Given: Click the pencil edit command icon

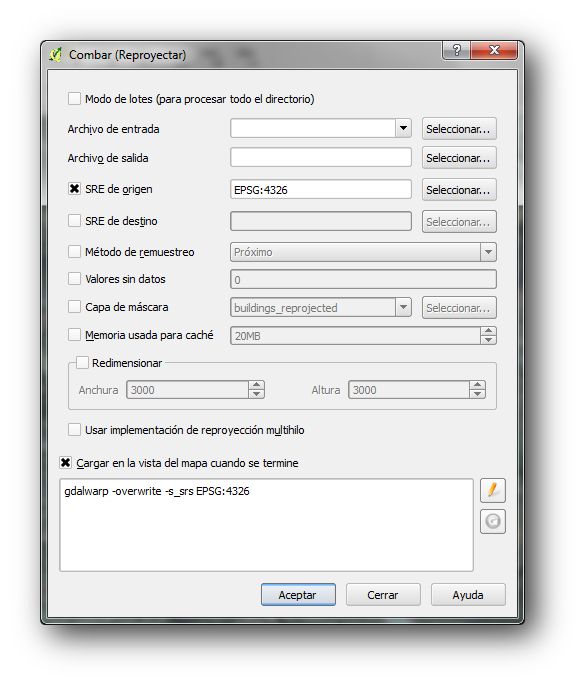Looking at the screenshot, I should pyautogui.click(x=492, y=490).
